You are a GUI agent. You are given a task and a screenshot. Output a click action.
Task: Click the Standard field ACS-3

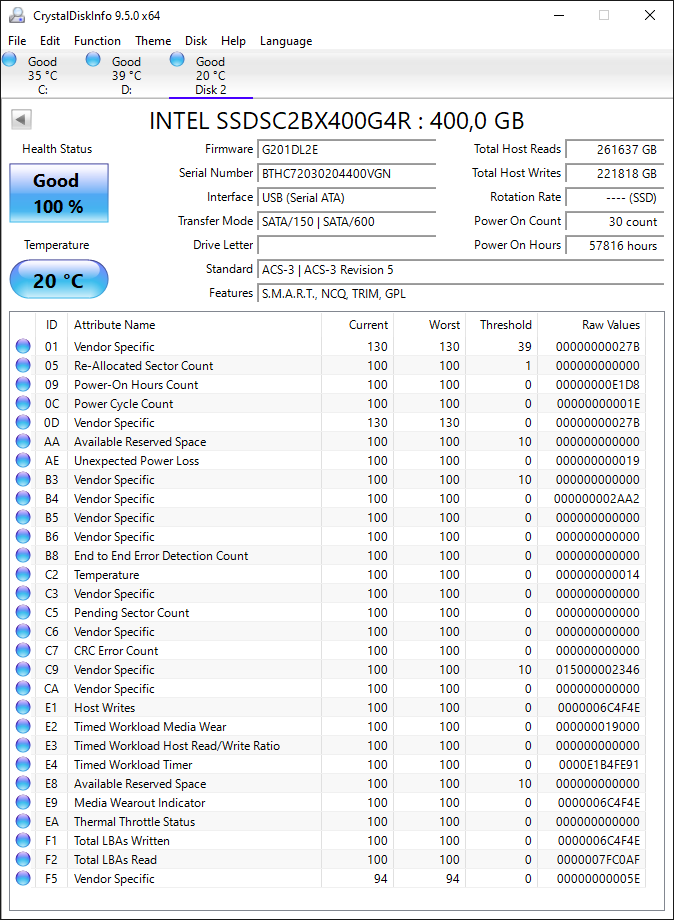click(460, 269)
